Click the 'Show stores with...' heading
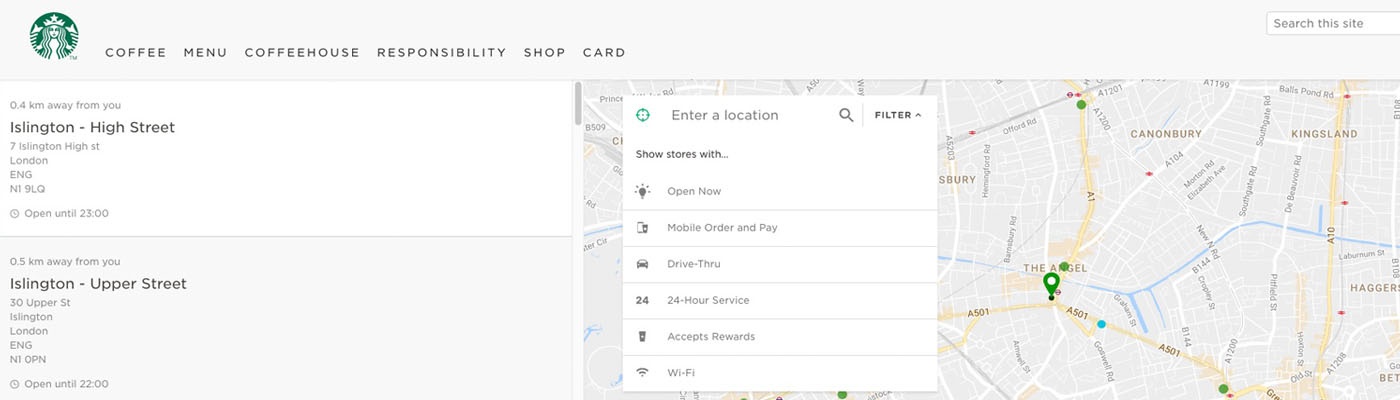The image size is (1400, 400). point(682,154)
